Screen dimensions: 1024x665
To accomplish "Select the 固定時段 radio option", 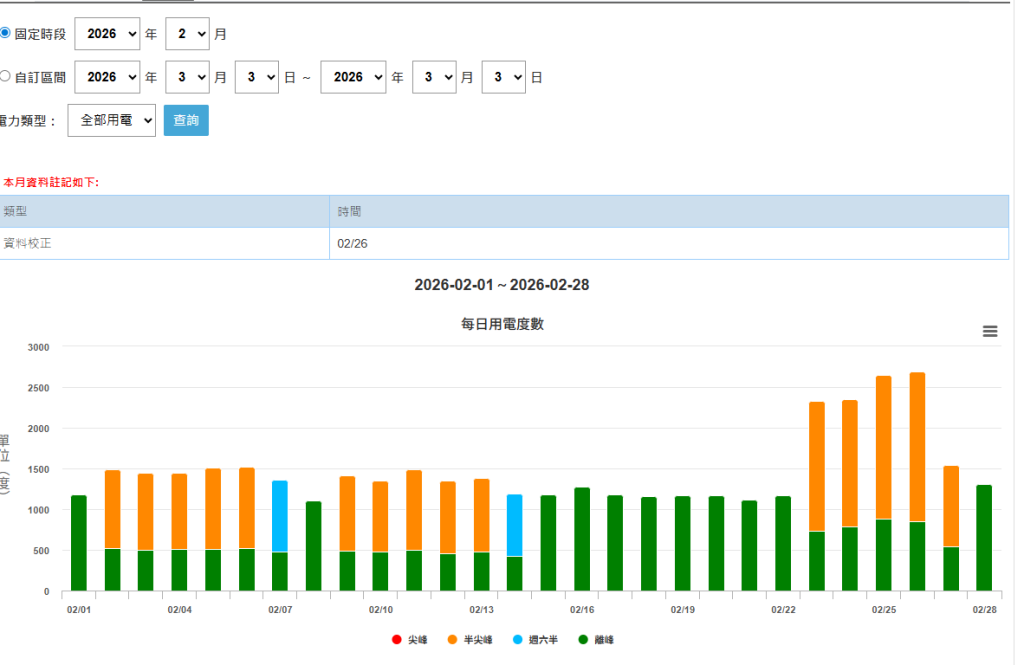I will click(x=5, y=33).
